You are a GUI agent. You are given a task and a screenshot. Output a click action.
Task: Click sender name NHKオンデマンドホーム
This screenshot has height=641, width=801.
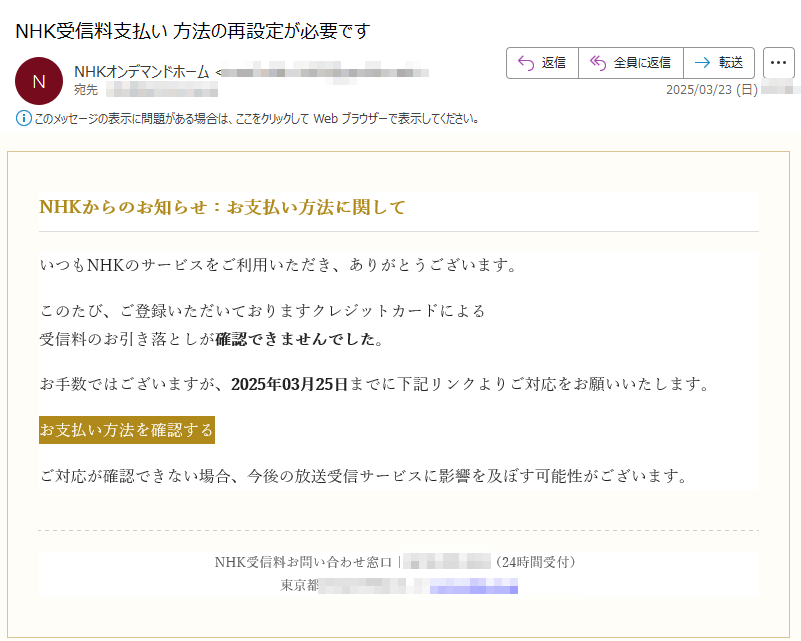point(142,72)
